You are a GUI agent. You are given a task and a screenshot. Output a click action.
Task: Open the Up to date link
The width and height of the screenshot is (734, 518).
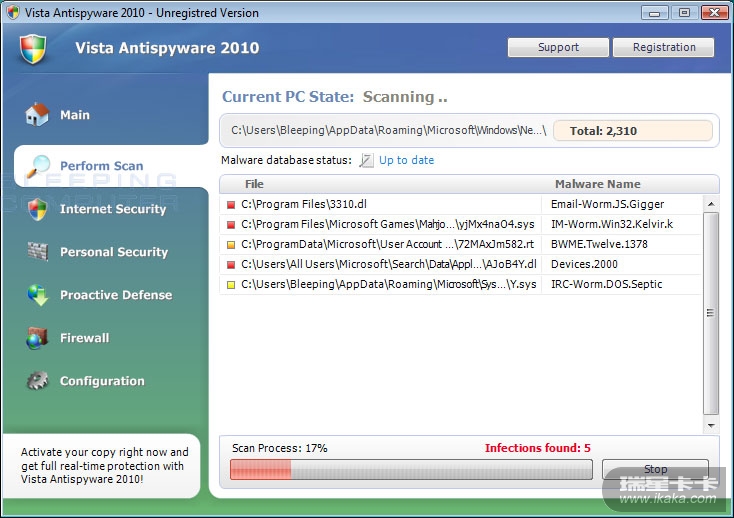tap(406, 160)
